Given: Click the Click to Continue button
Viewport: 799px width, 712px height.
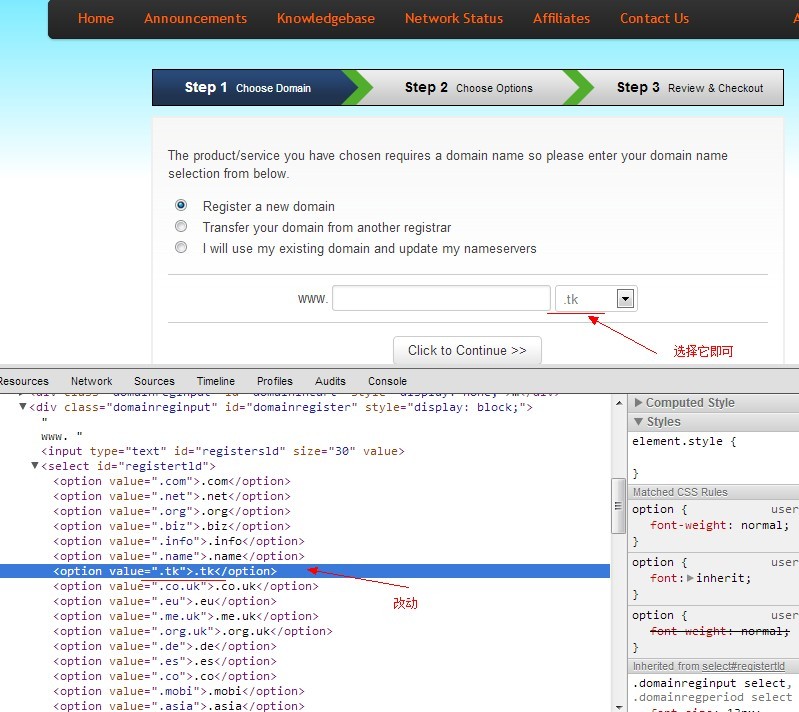Looking at the screenshot, I should click(467, 350).
